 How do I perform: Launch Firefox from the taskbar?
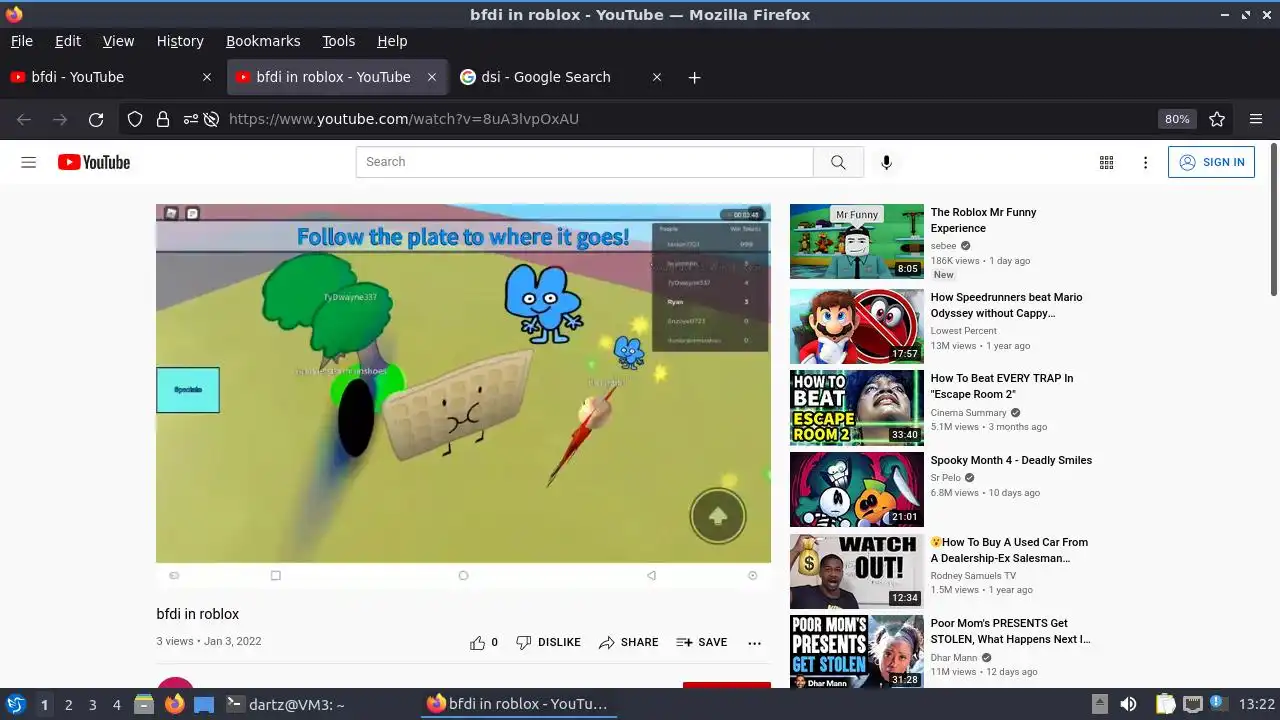tap(175, 704)
